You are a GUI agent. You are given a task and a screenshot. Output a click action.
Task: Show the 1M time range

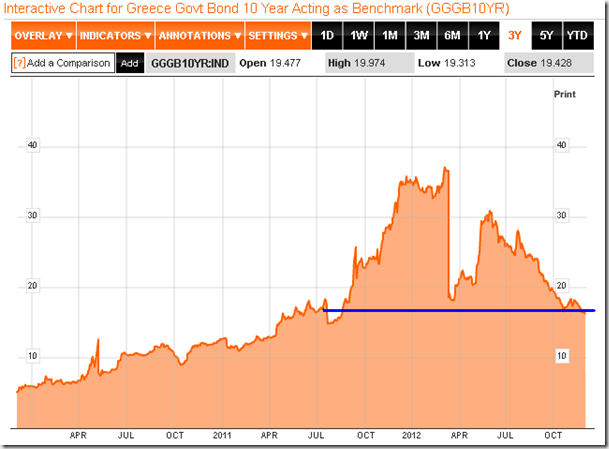click(x=390, y=36)
